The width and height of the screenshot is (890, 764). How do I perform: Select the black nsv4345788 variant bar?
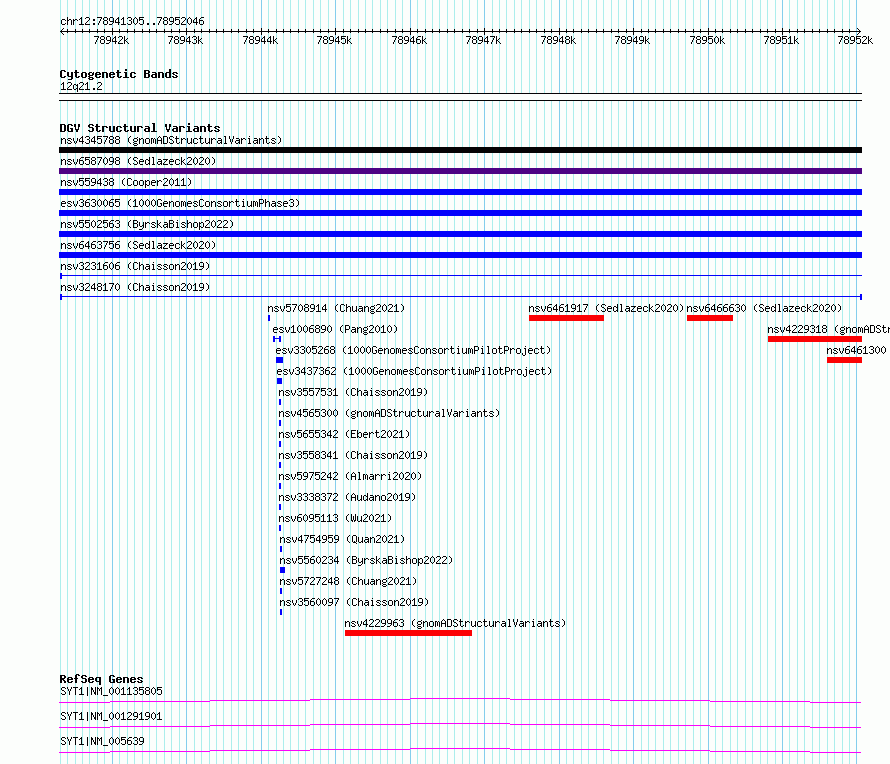tap(460, 150)
